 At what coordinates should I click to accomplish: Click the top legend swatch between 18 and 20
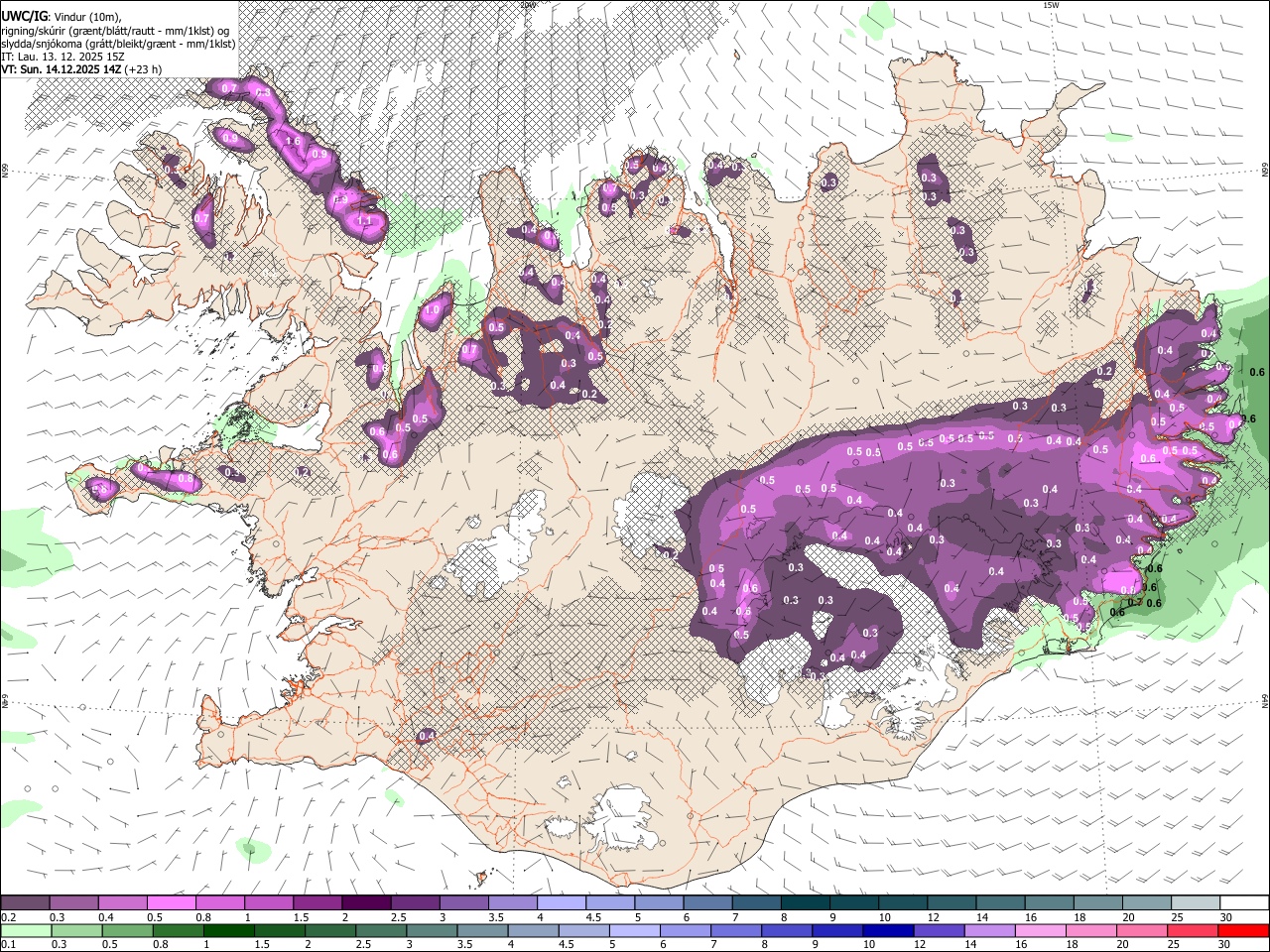1098,902
